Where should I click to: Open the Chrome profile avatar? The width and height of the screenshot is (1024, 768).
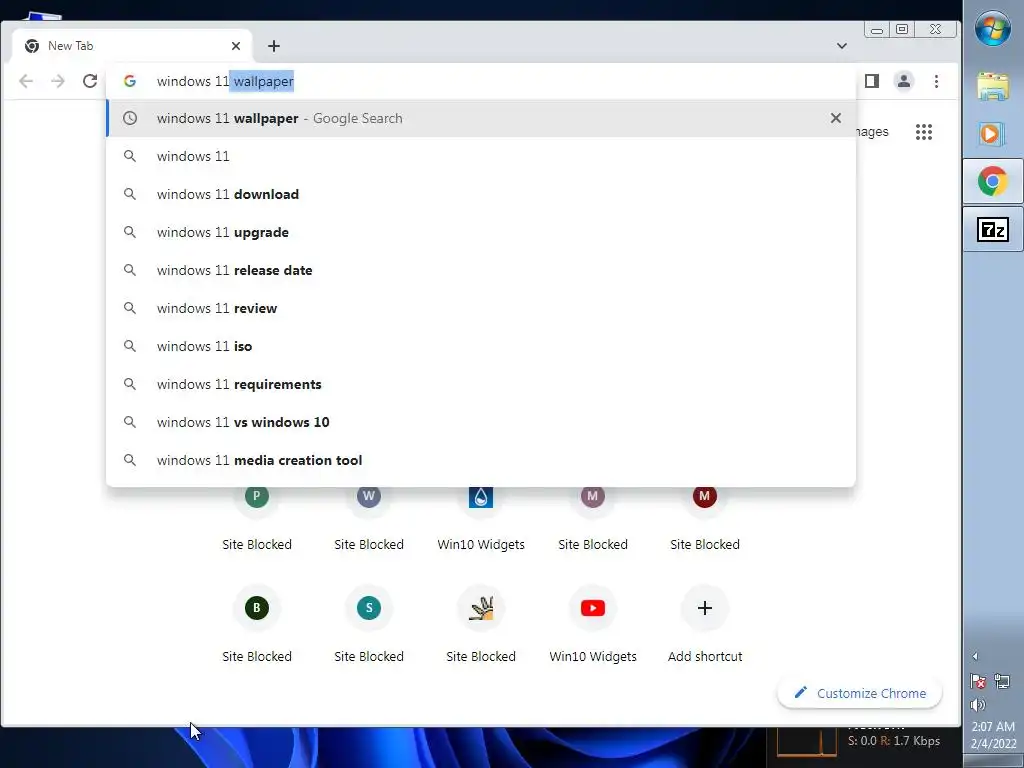(x=904, y=81)
